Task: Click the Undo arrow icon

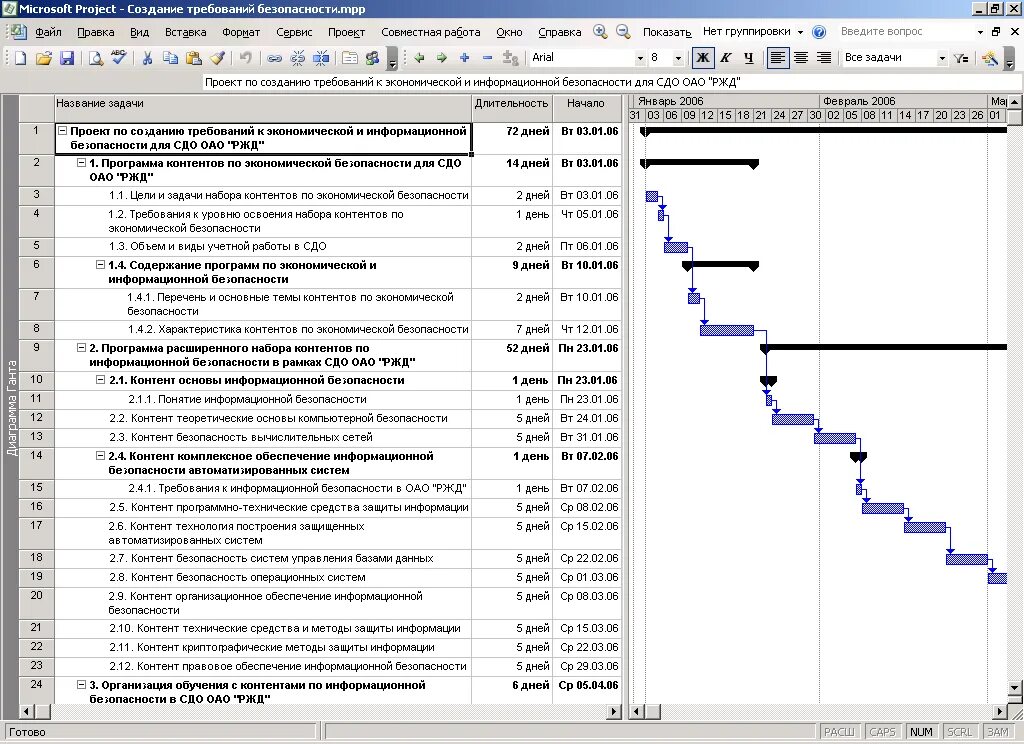Action: point(246,58)
